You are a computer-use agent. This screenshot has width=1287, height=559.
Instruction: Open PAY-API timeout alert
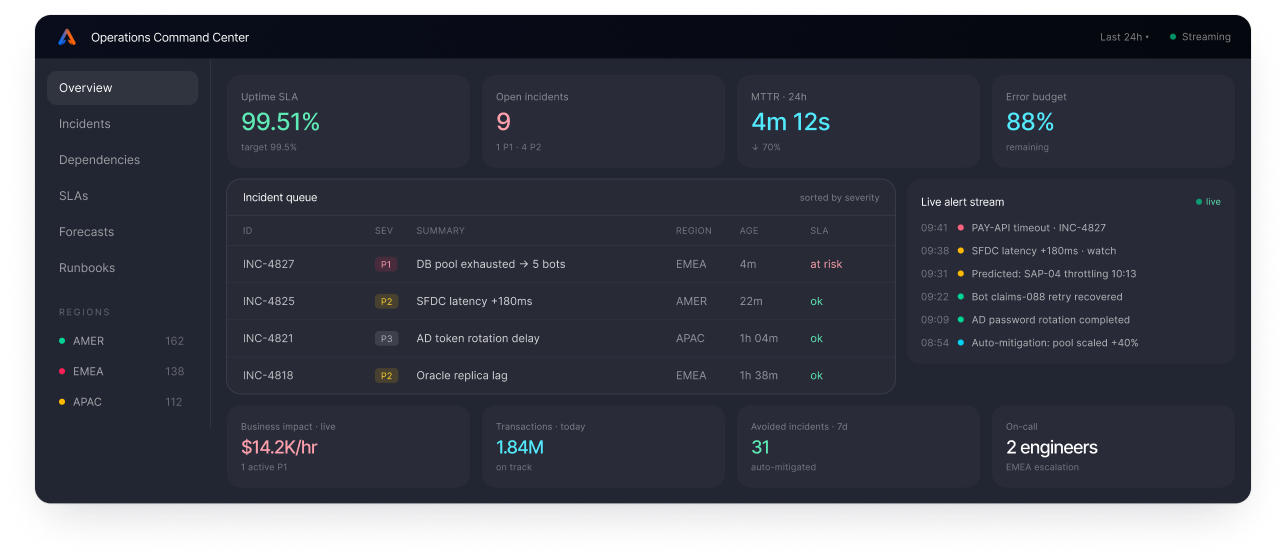click(x=1070, y=228)
